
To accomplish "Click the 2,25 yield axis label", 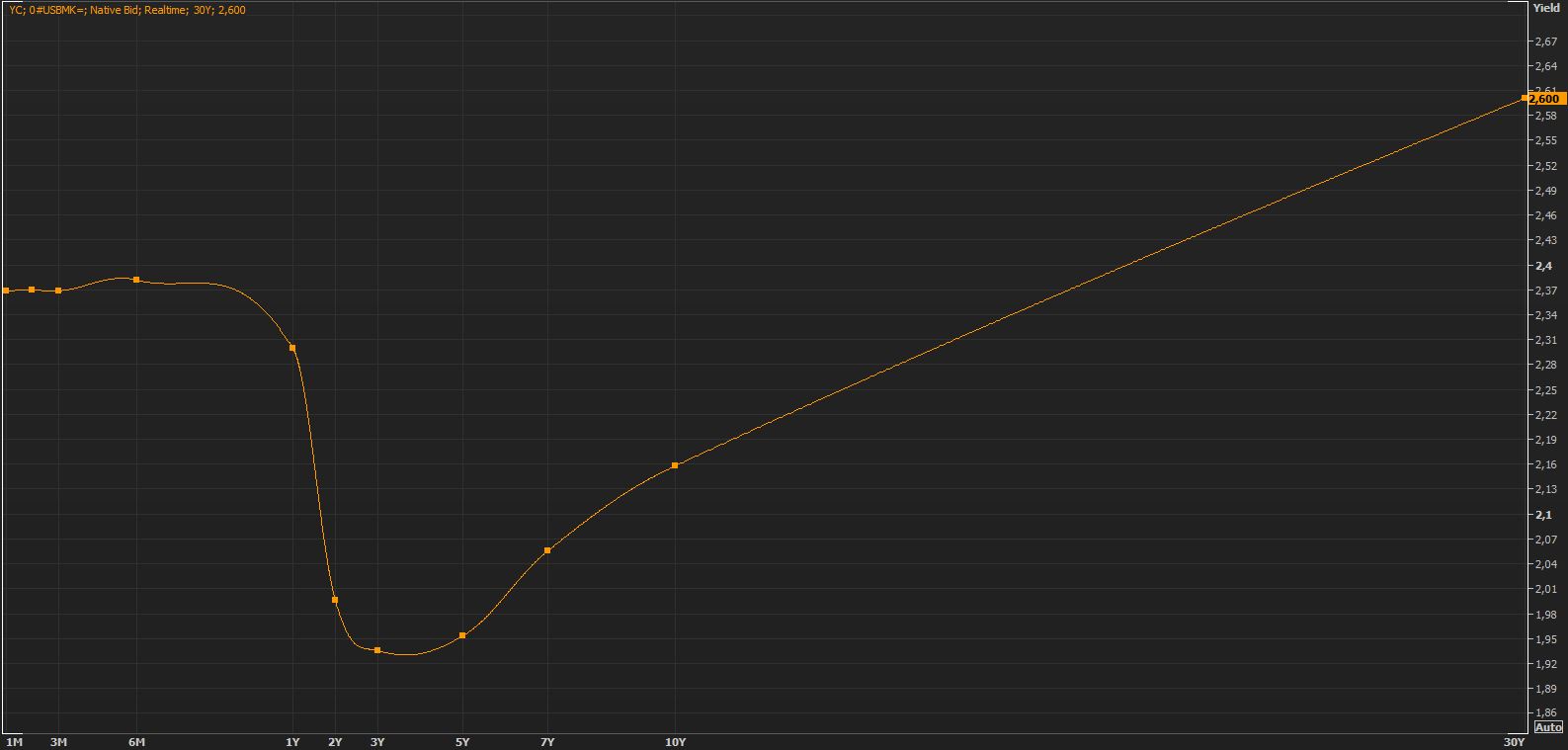I will click(1545, 390).
